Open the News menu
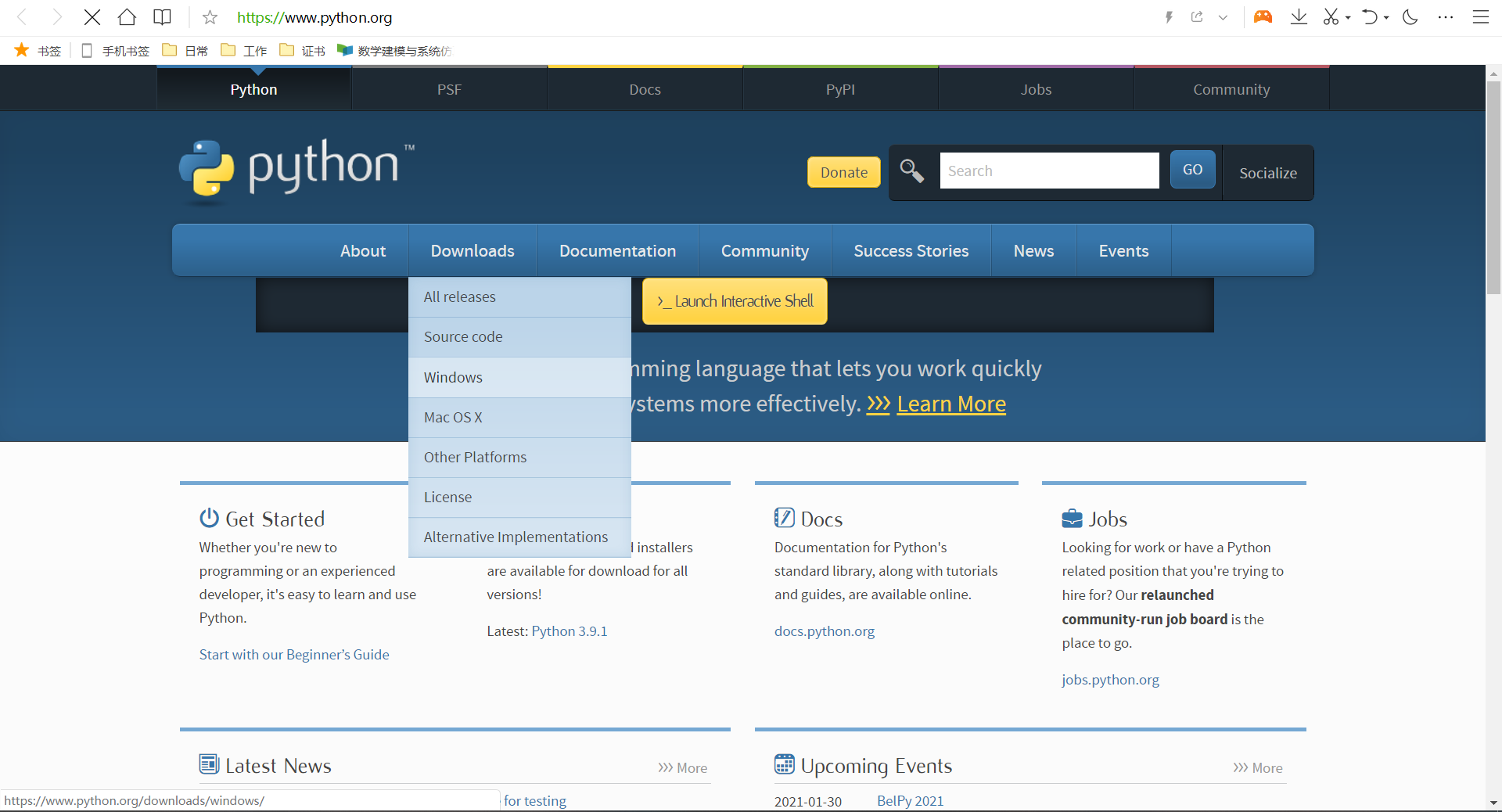Screen dimensions: 1502x812 pos(1033,250)
